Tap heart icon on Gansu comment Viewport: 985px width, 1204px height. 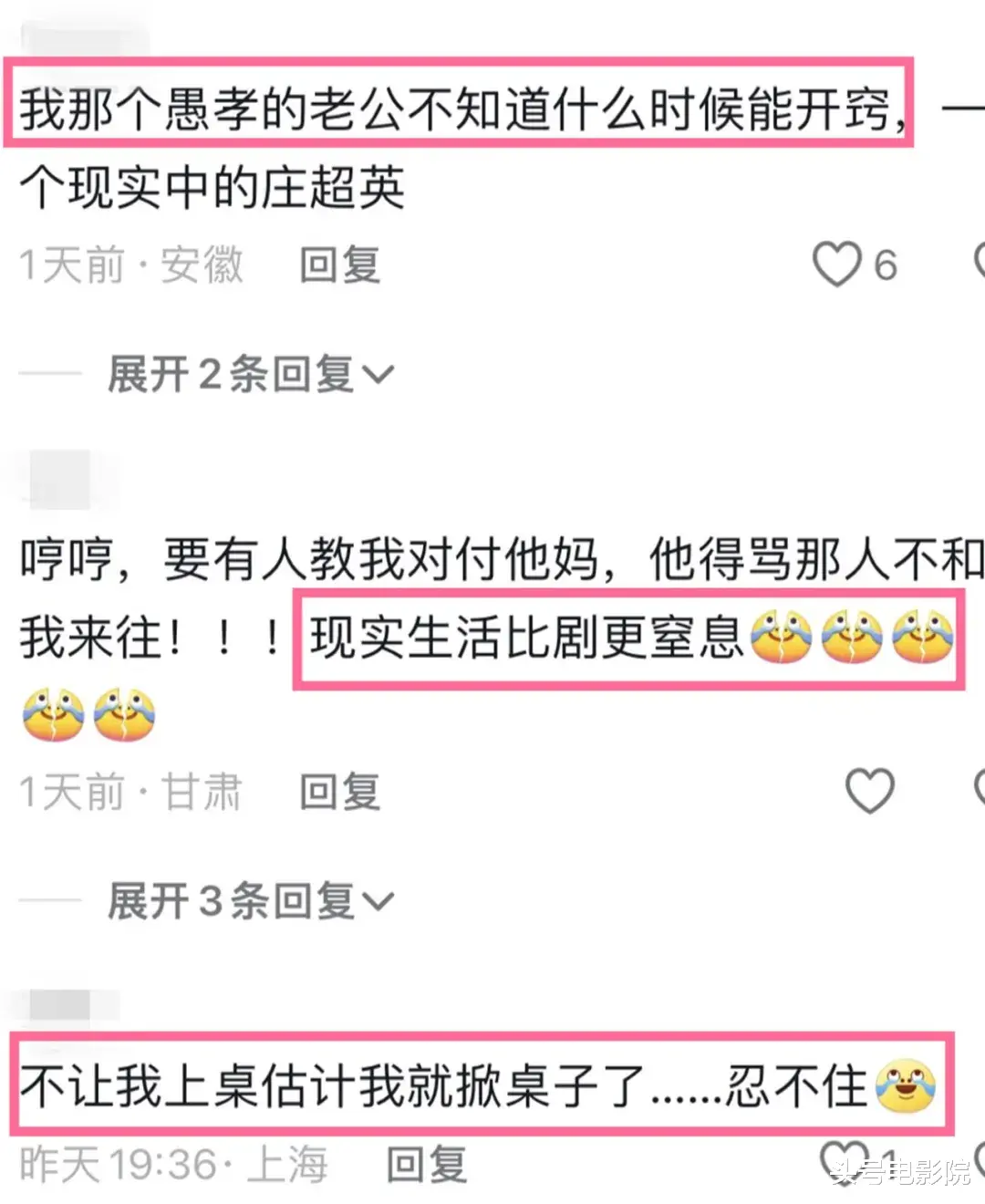pos(869,791)
